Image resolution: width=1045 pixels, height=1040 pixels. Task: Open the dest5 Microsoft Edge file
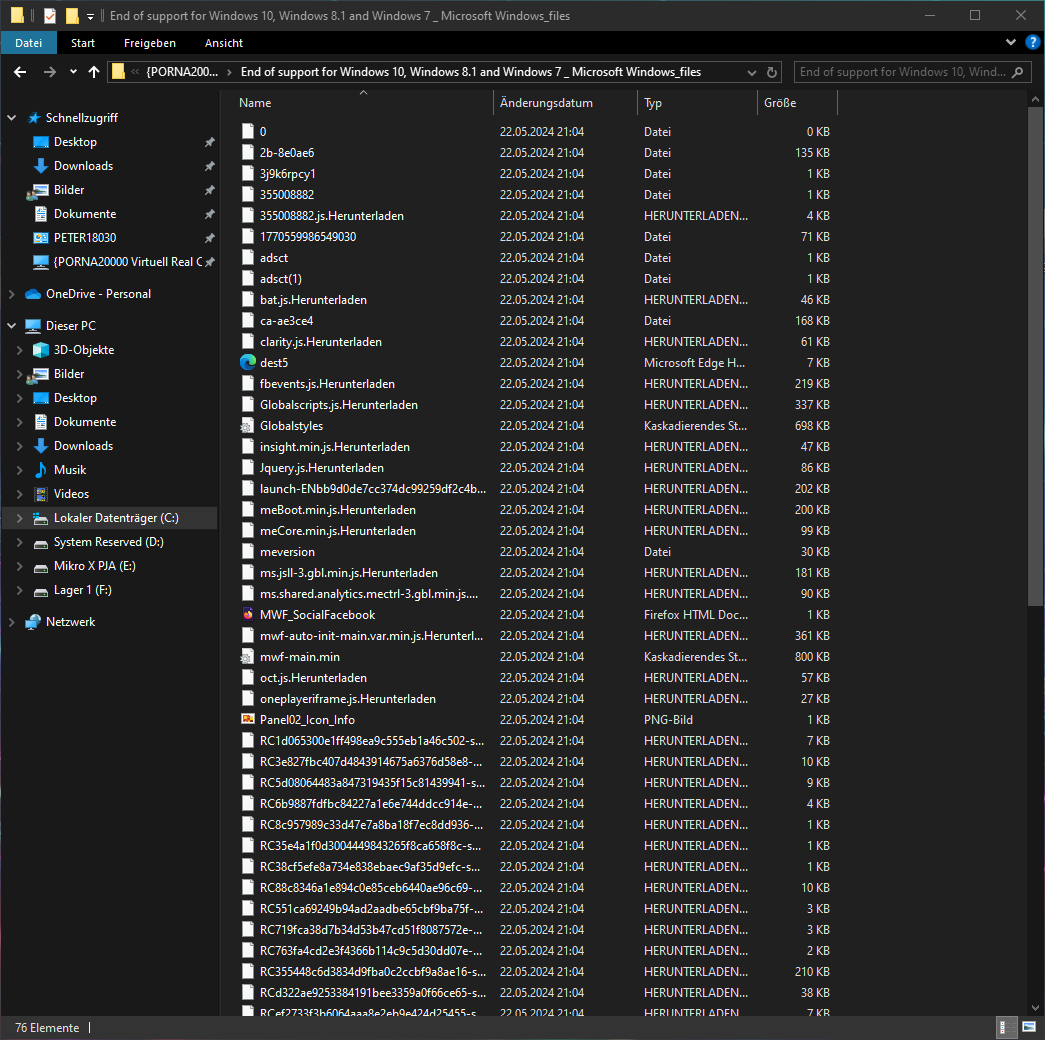coord(273,363)
